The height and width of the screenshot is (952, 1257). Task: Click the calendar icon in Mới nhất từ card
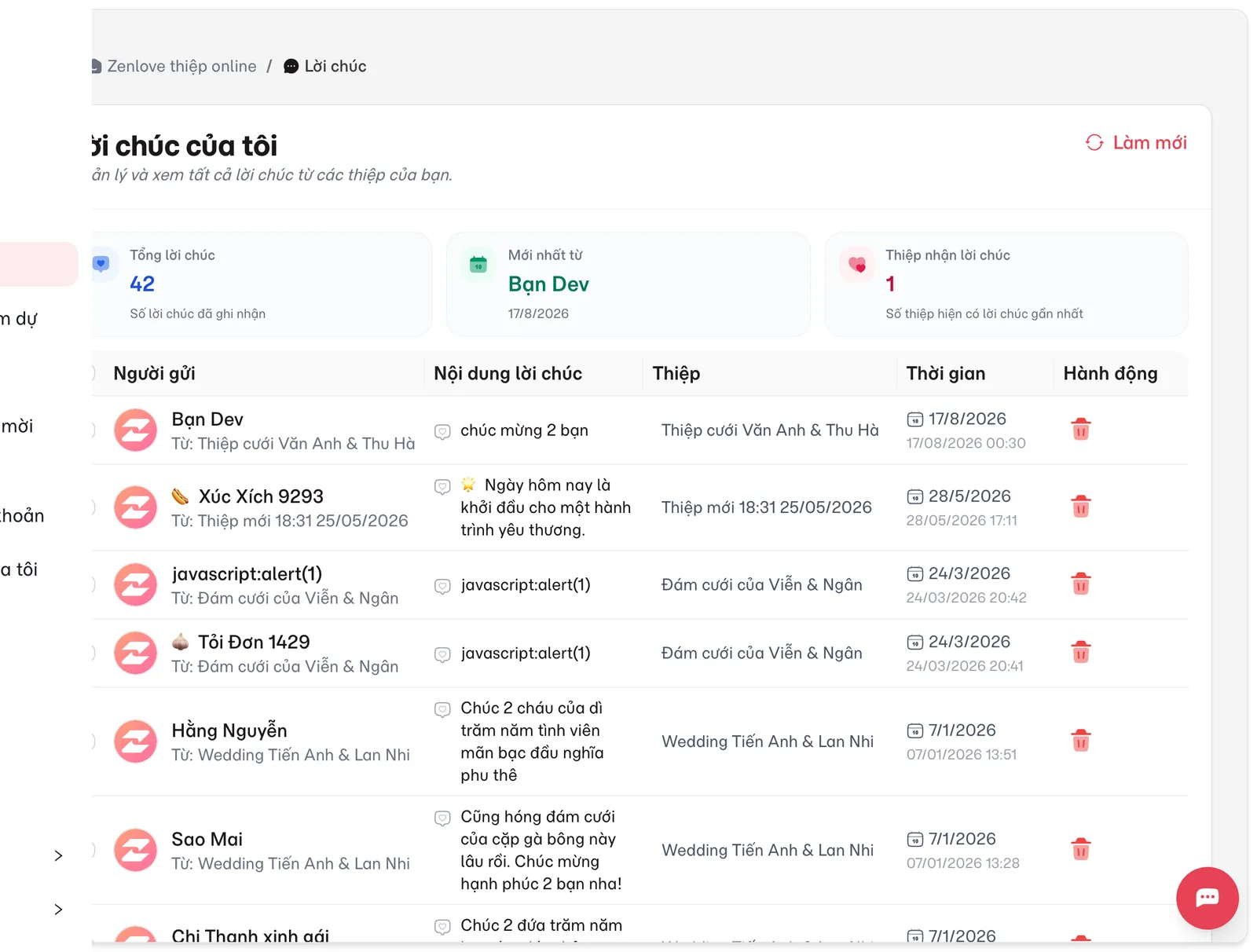click(478, 264)
